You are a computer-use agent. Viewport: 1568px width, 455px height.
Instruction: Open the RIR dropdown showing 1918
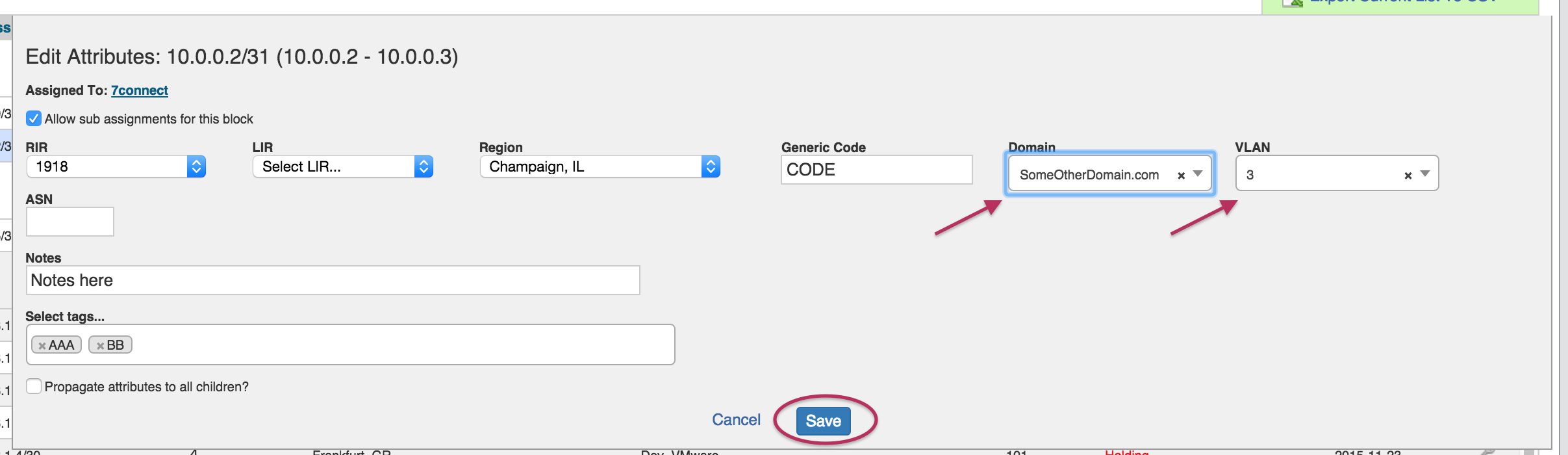point(116,167)
